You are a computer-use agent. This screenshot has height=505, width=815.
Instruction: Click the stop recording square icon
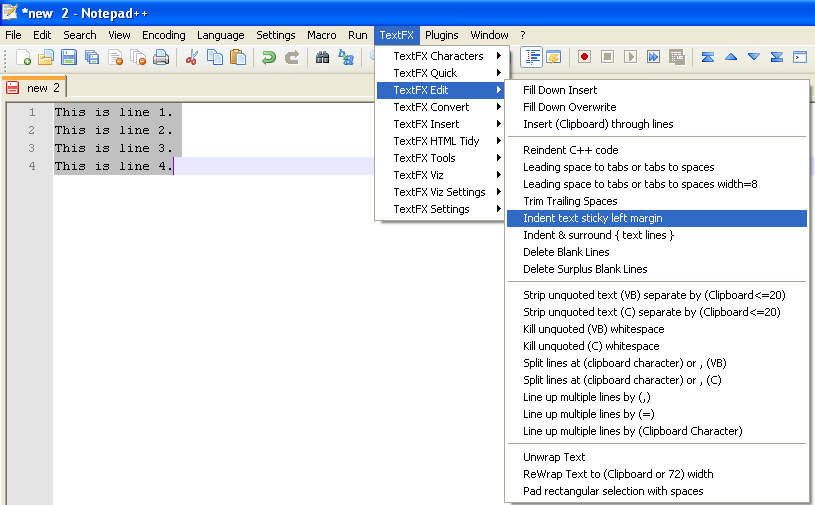coord(607,57)
